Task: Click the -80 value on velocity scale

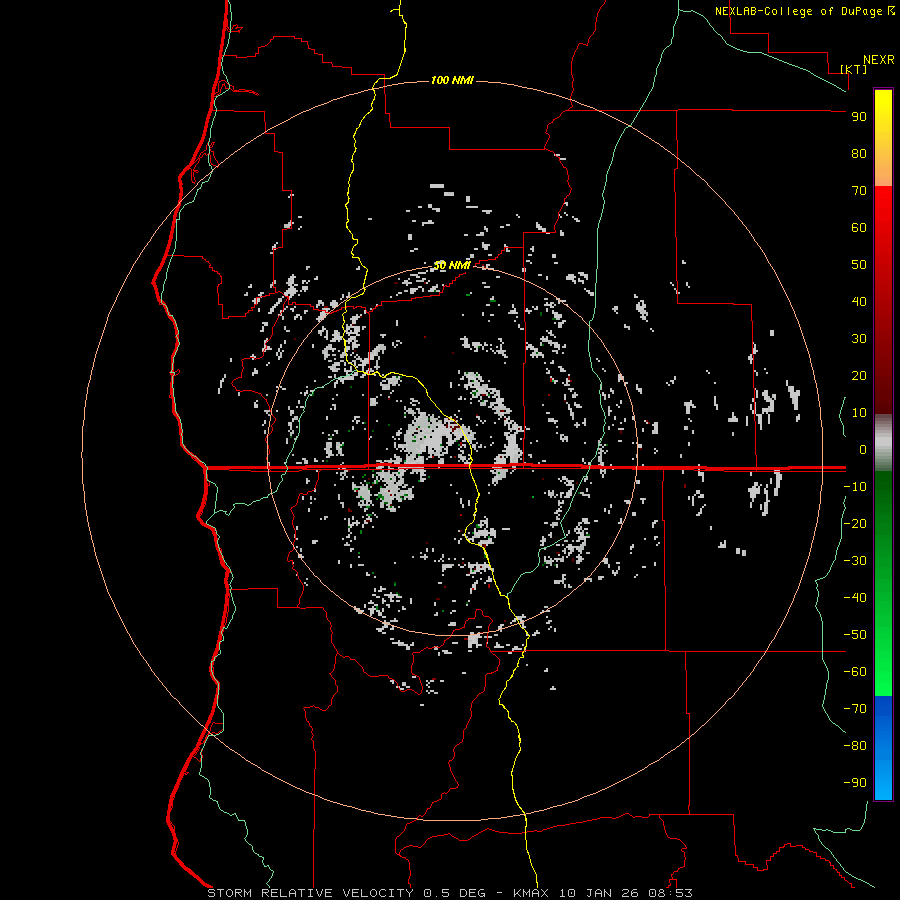Action: pyautogui.click(x=855, y=746)
